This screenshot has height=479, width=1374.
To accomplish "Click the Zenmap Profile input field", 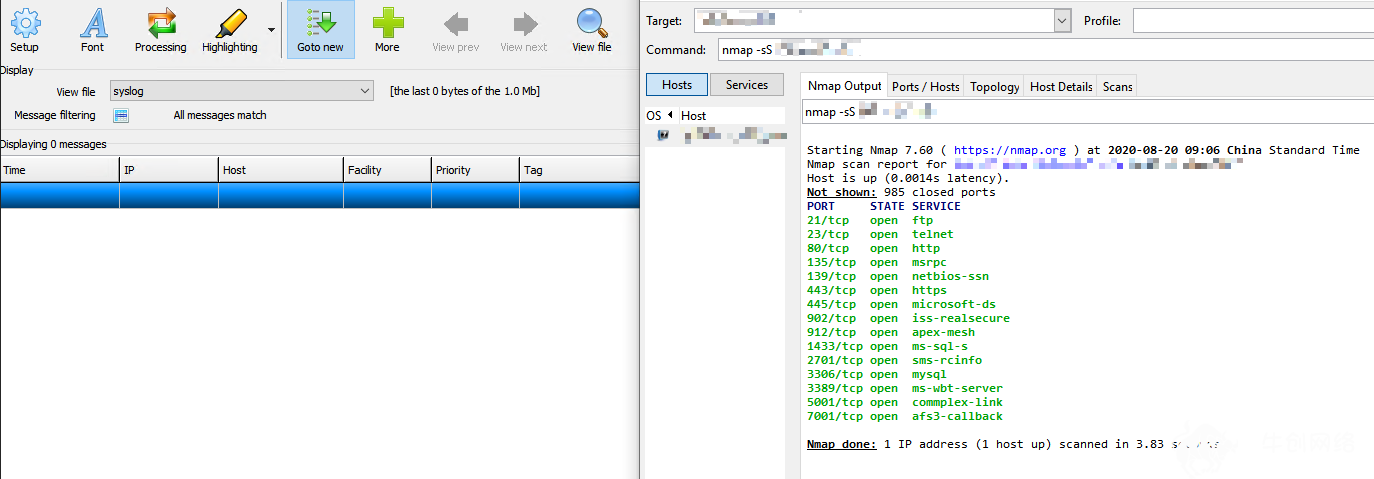I will pos(1253,20).
